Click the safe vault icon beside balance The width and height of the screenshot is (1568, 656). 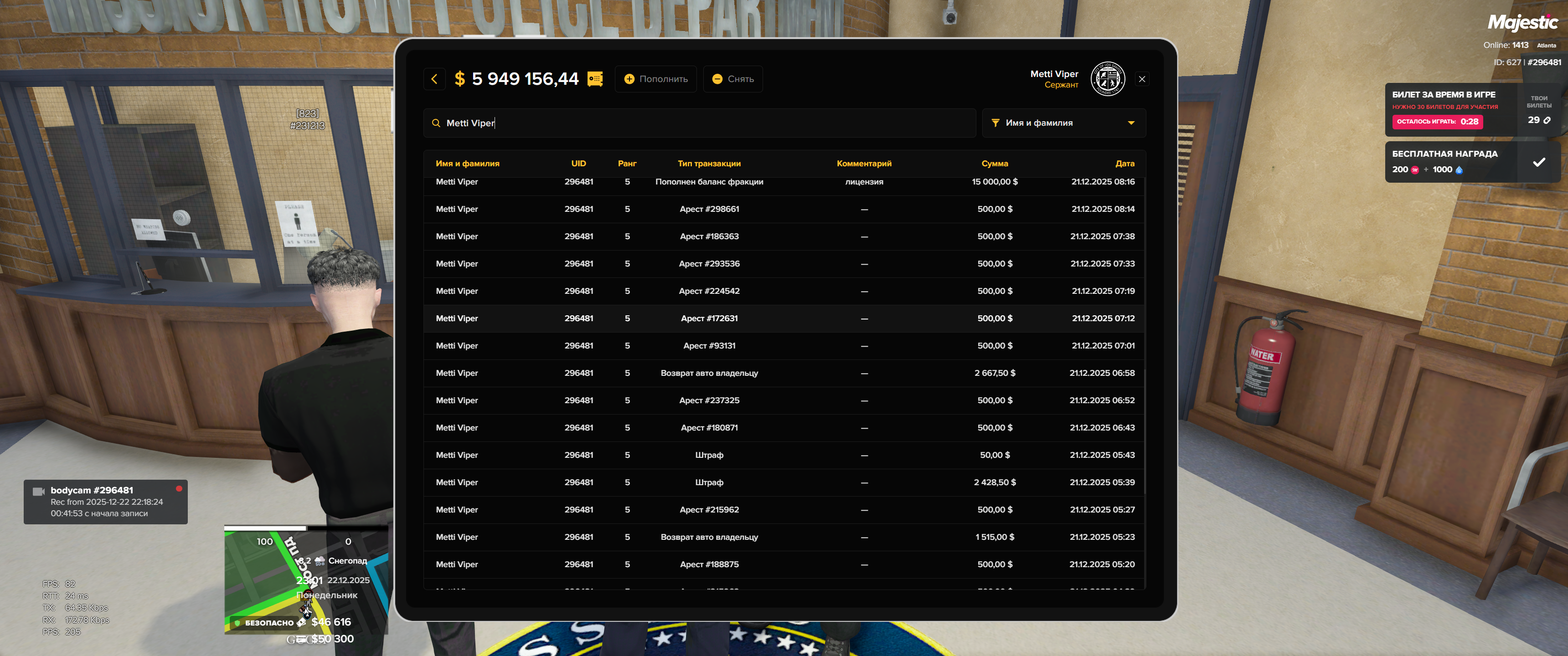595,79
